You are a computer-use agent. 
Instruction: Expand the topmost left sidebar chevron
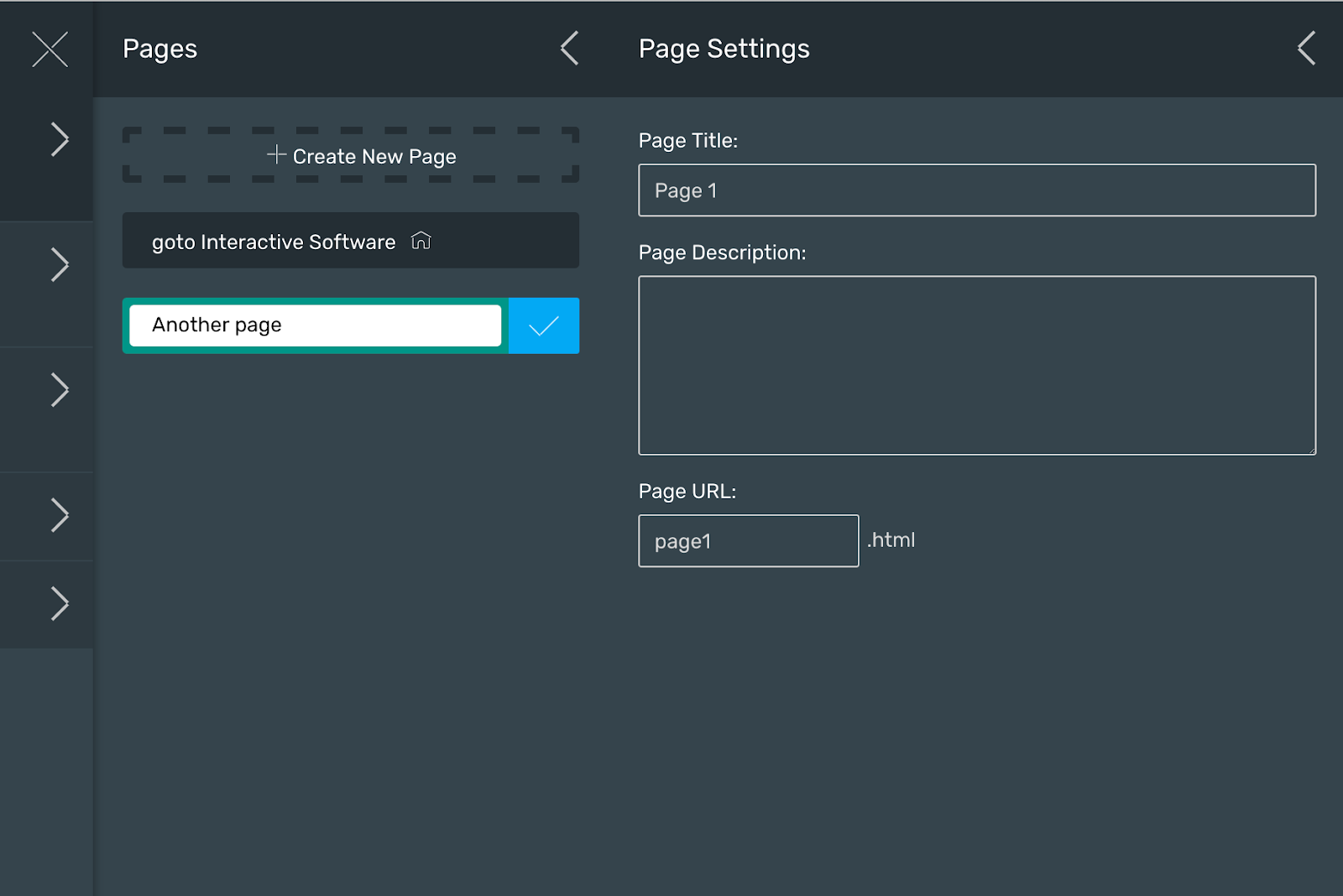point(60,139)
